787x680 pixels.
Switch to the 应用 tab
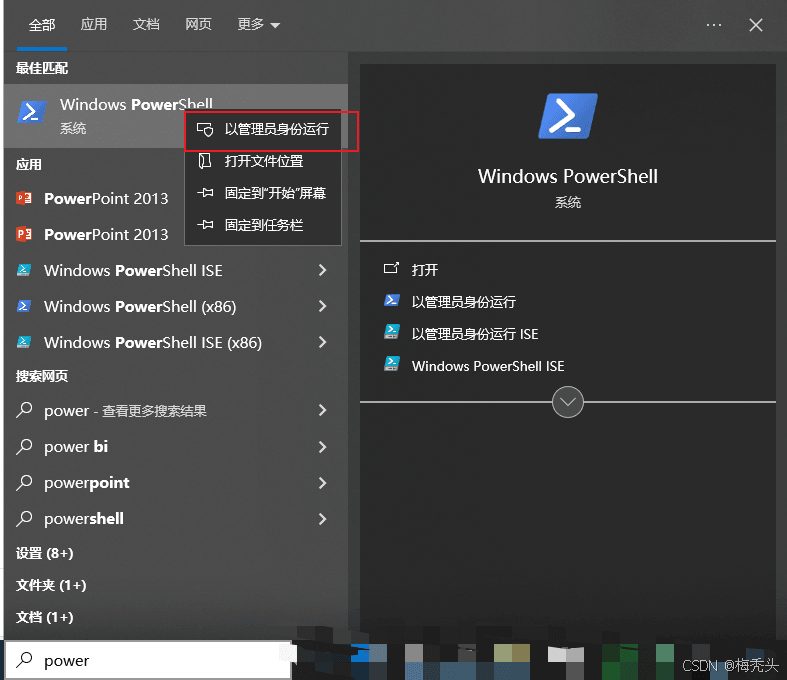pos(94,24)
